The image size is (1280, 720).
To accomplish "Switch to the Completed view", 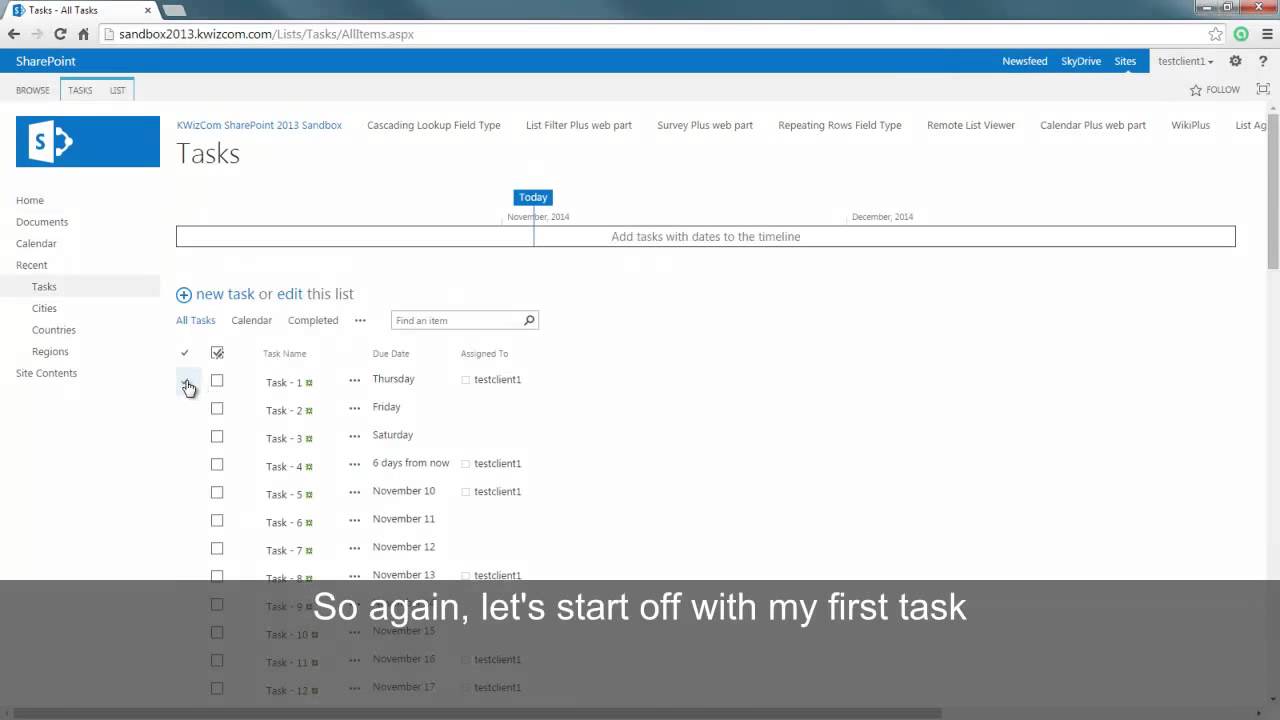I will pos(313,320).
